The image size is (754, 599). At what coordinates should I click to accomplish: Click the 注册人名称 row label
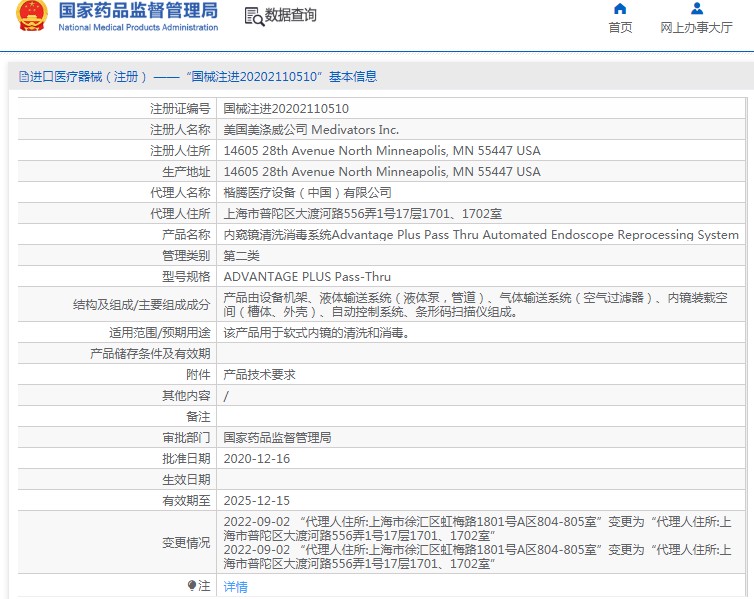180,130
